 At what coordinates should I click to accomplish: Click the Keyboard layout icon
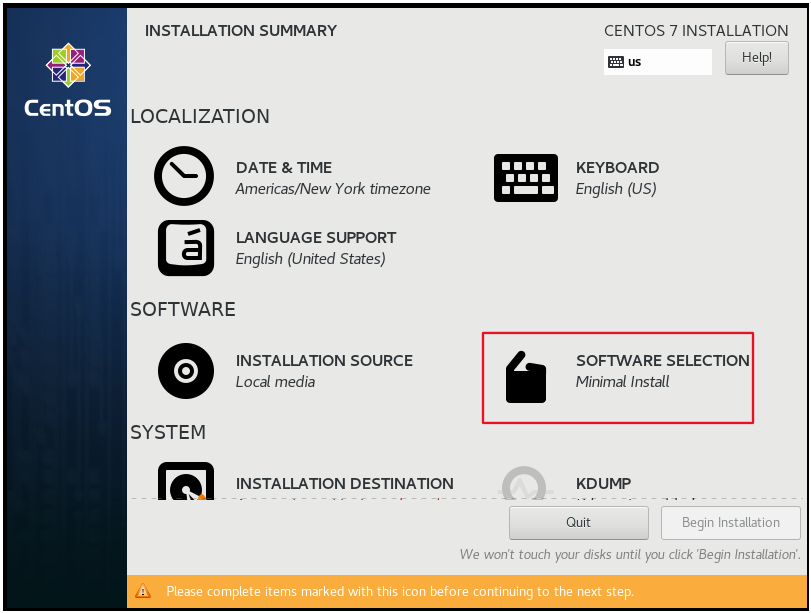click(525, 177)
